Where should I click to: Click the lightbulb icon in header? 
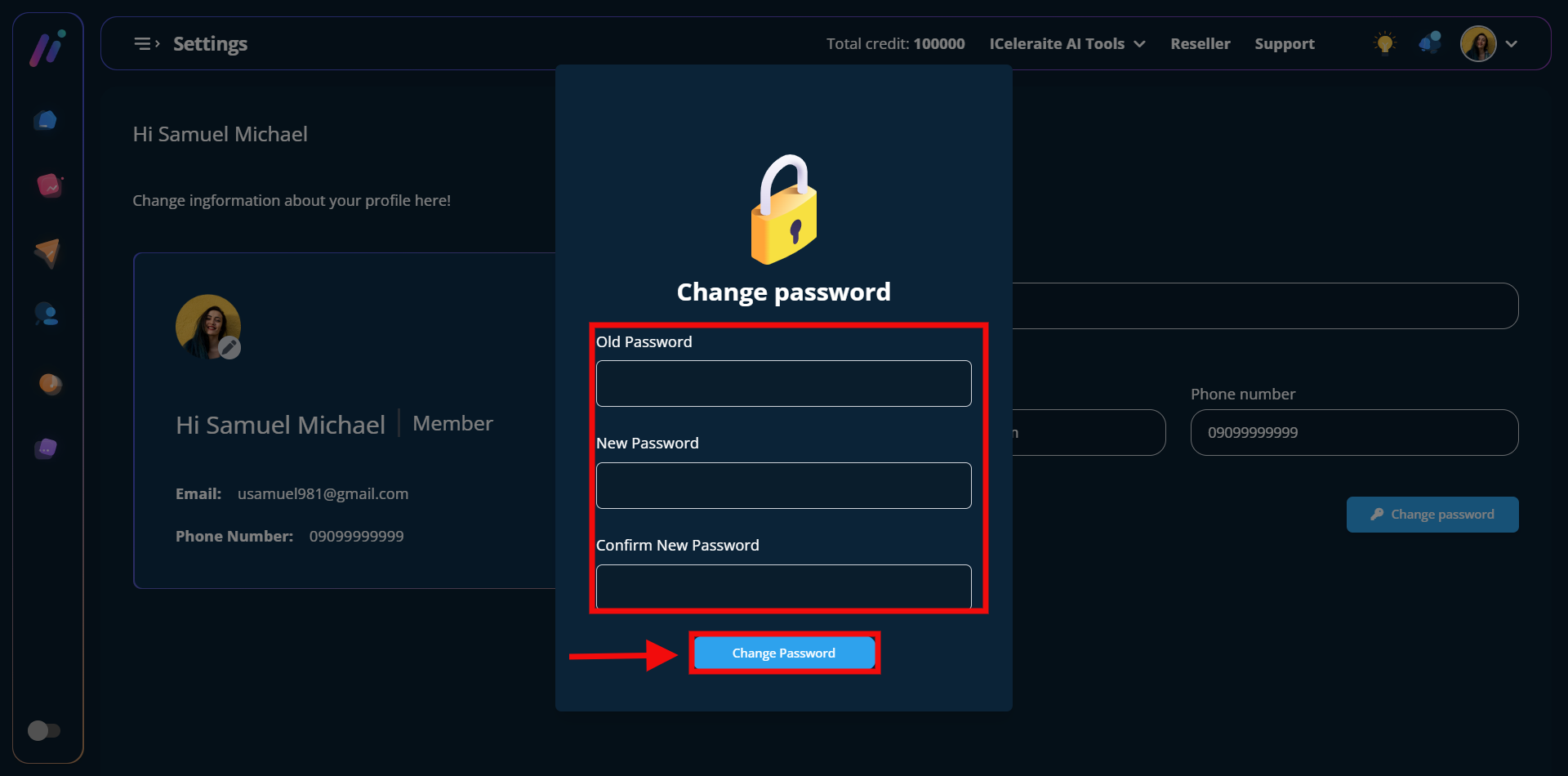(x=1384, y=43)
